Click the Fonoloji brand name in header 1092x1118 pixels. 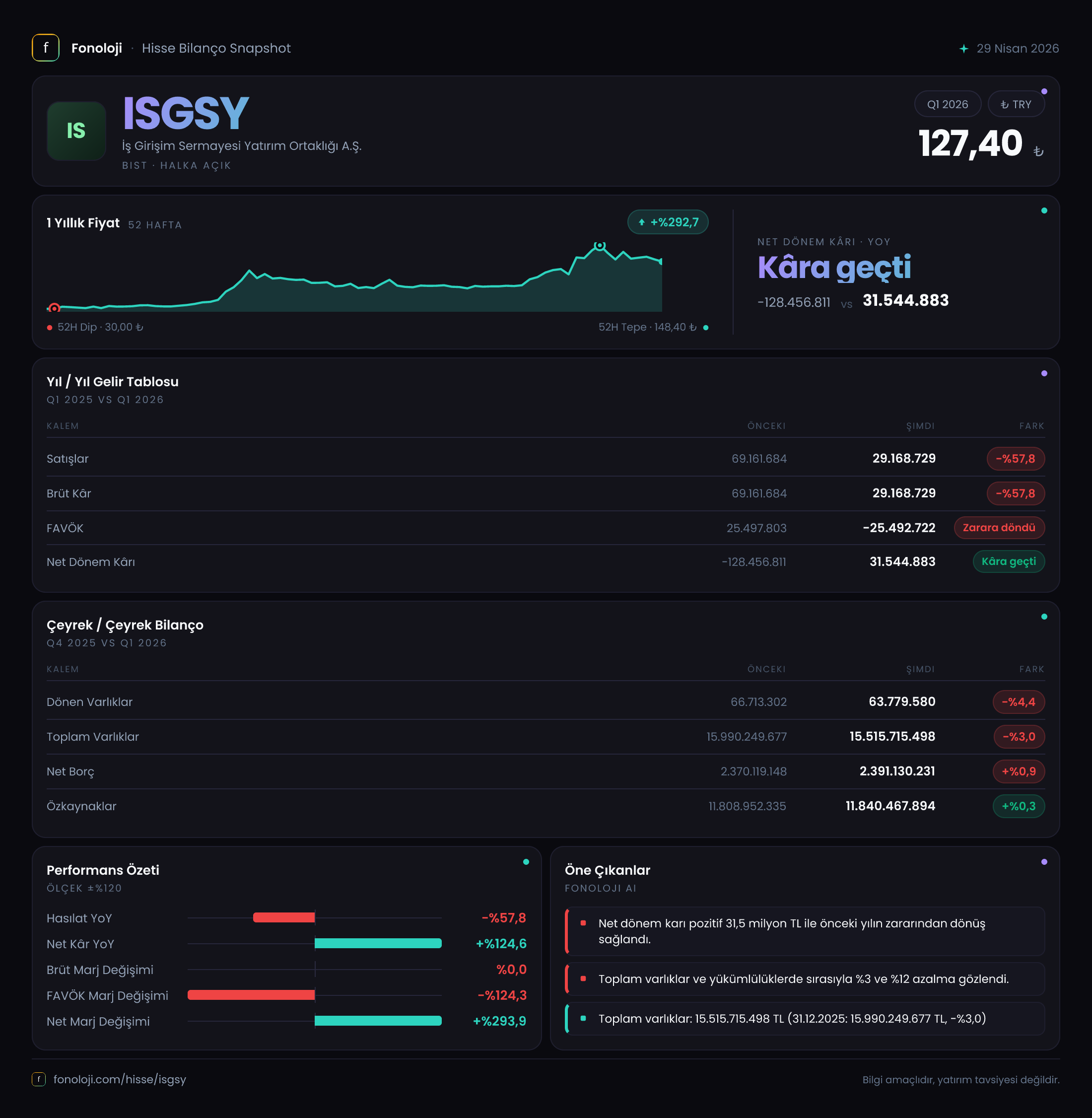click(96, 48)
